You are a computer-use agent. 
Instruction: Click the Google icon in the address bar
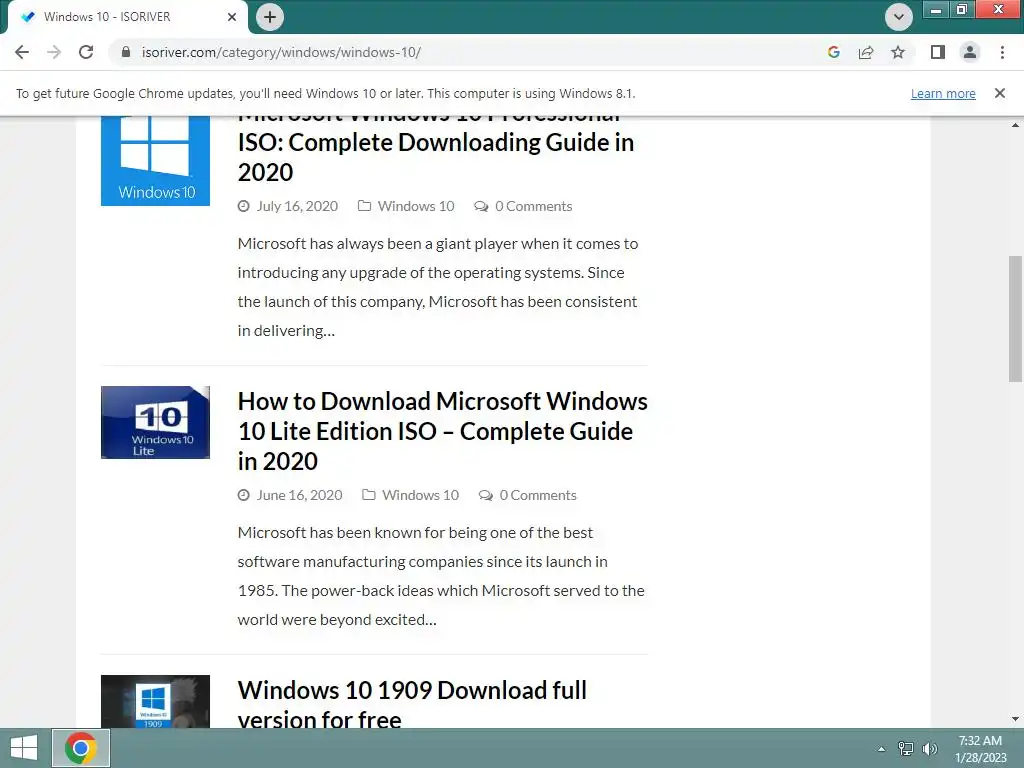tap(833, 52)
